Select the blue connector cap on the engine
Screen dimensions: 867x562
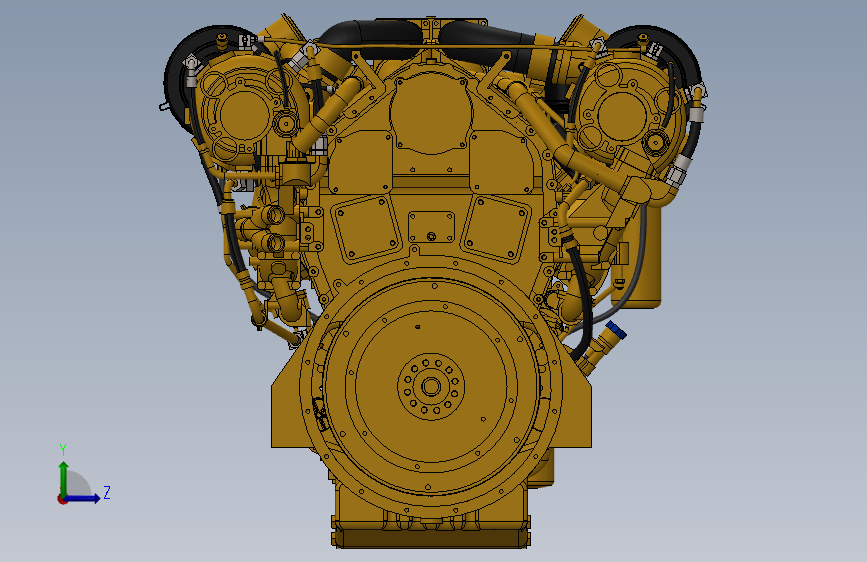coord(616,330)
